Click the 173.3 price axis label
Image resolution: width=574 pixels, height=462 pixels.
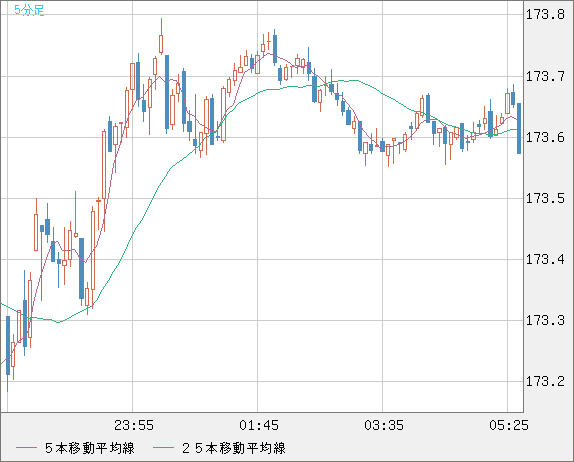[545, 321]
